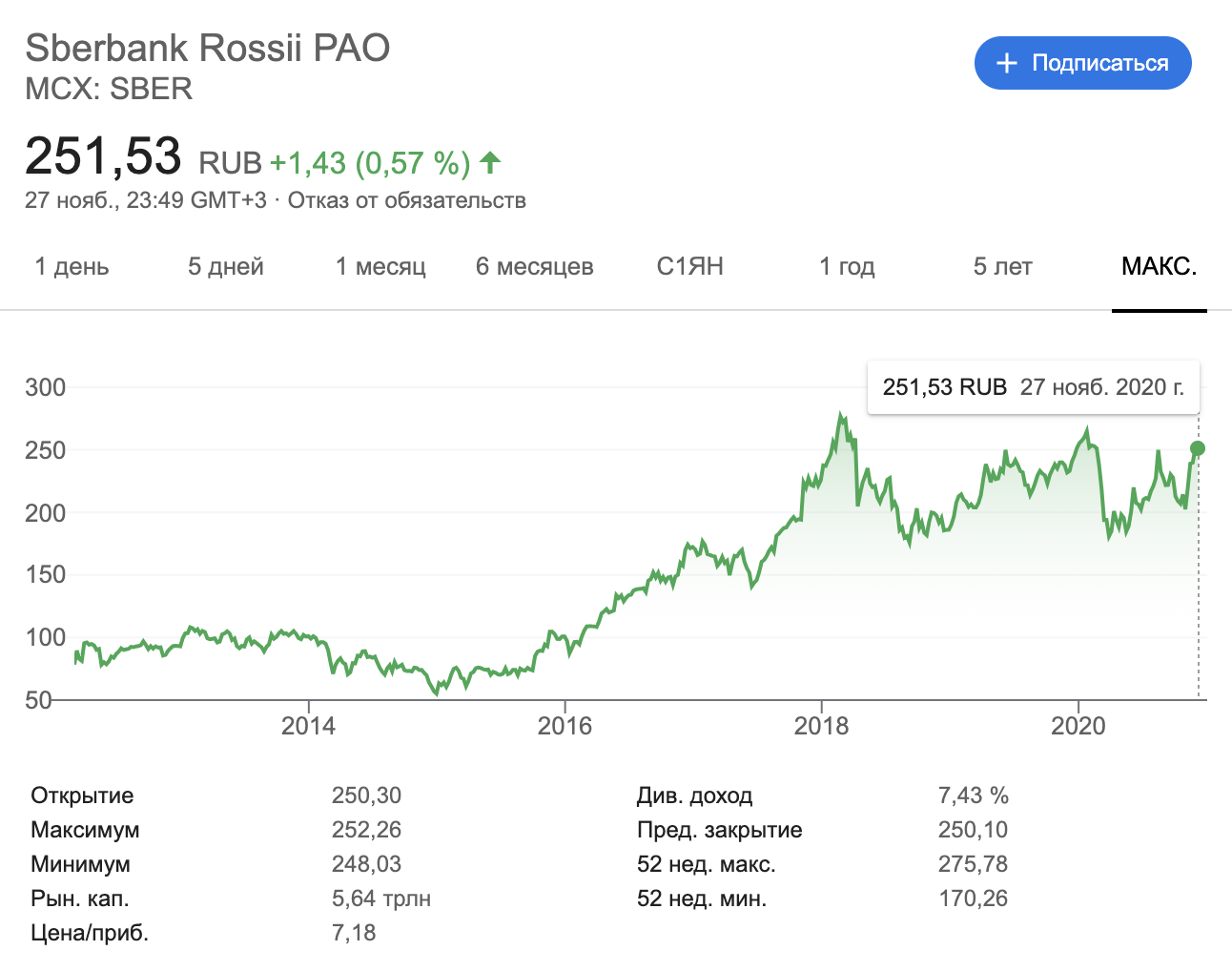Click the 2016 x-axis label

[565, 726]
